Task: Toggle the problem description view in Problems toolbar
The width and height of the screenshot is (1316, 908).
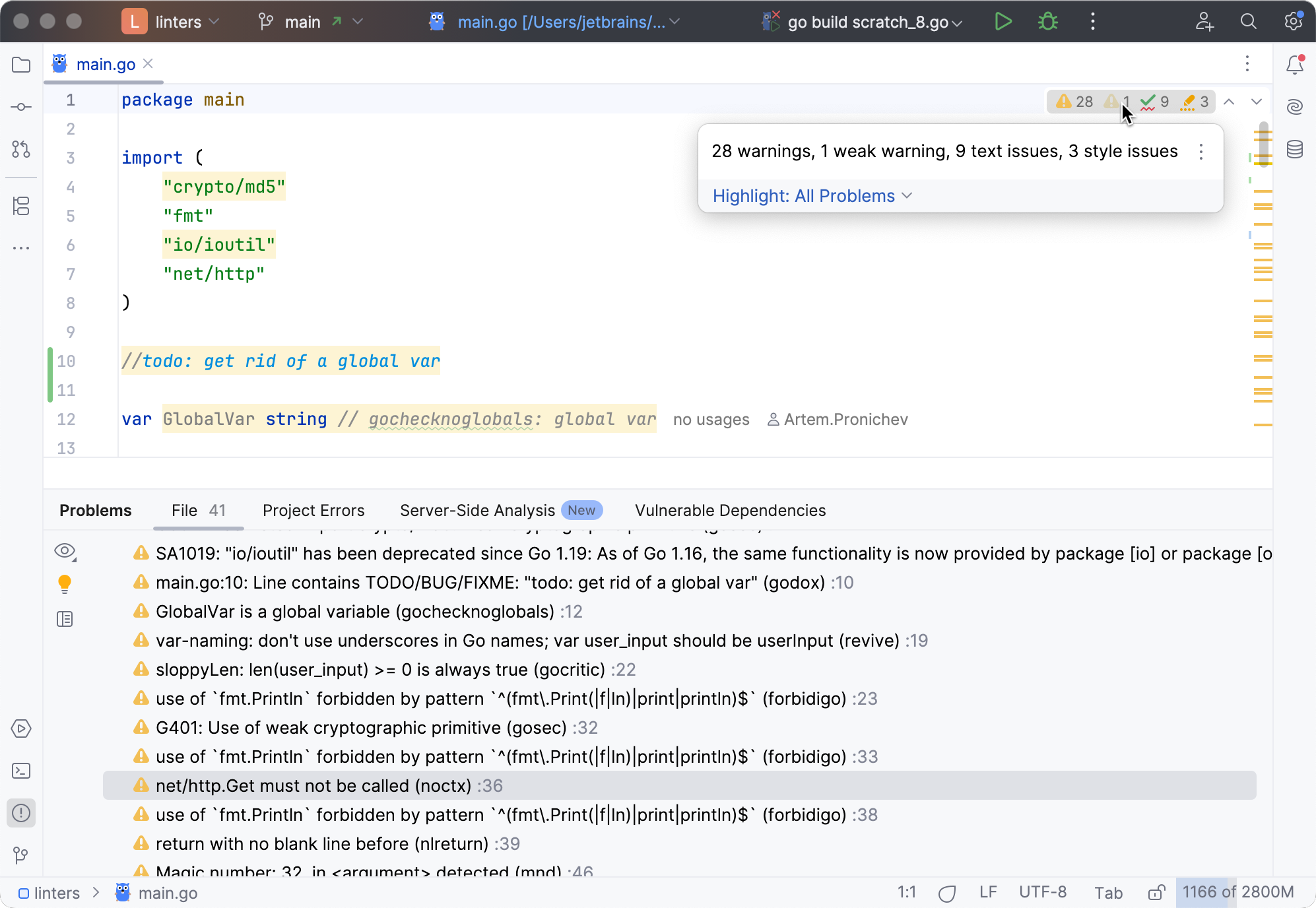Action: 65,619
